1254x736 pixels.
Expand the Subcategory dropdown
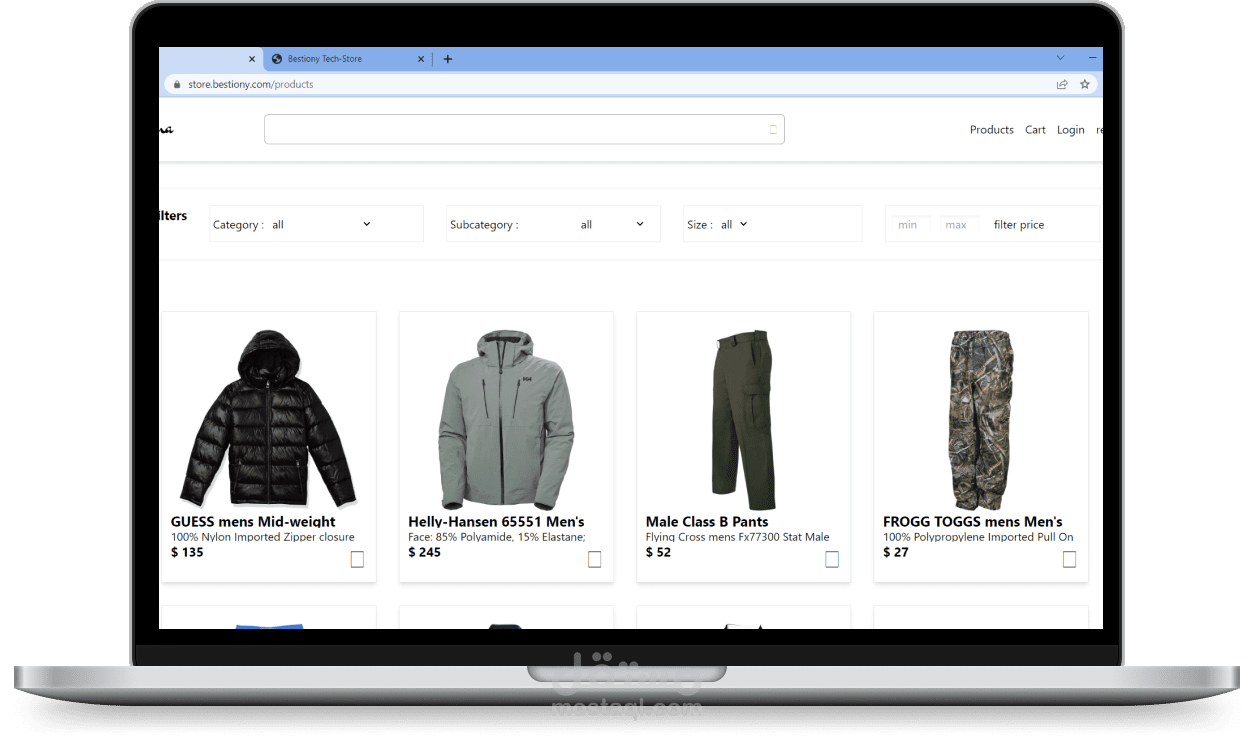click(x=640, y=224)
